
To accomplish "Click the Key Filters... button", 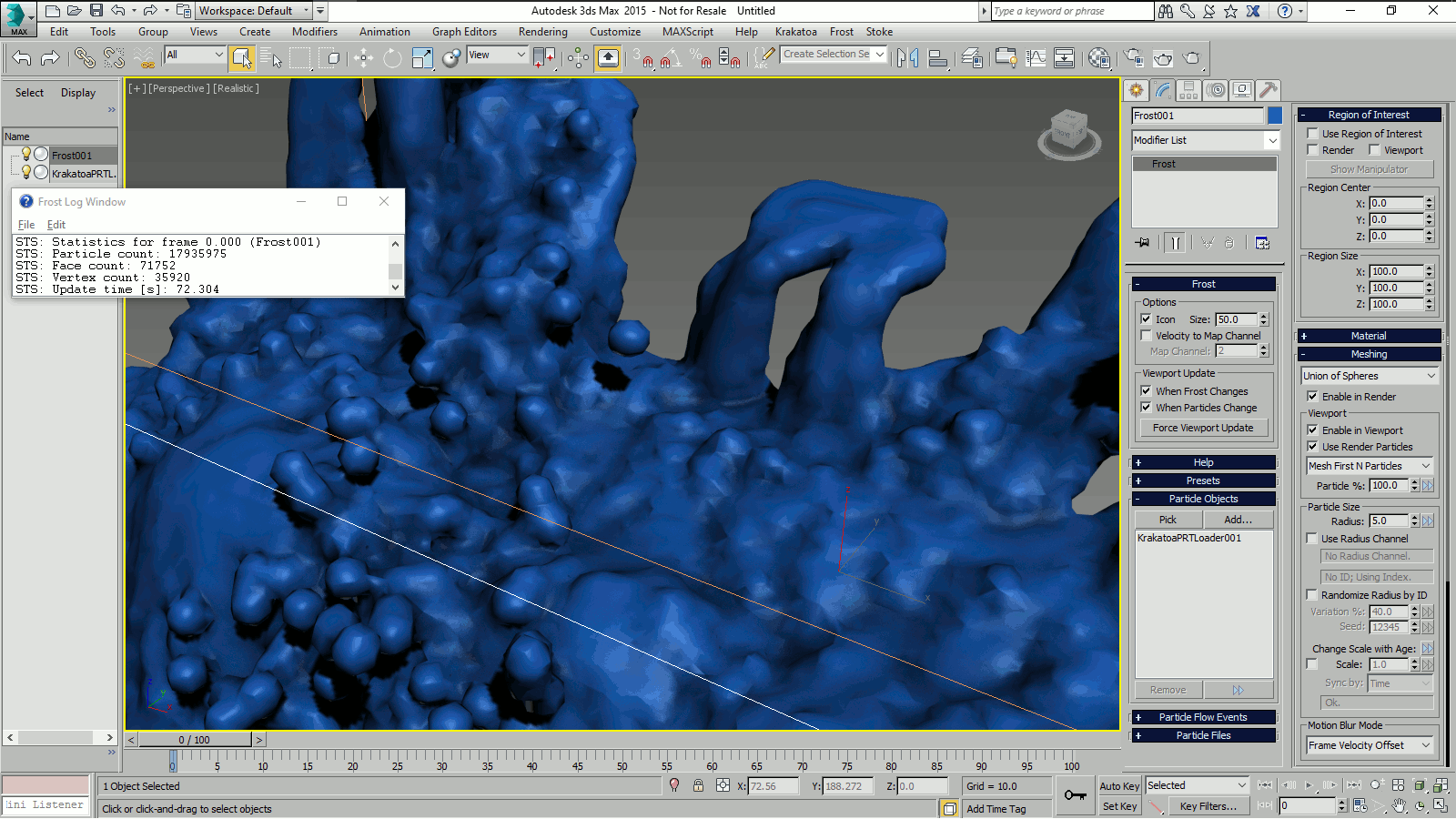I will [x=1208, y=806].
